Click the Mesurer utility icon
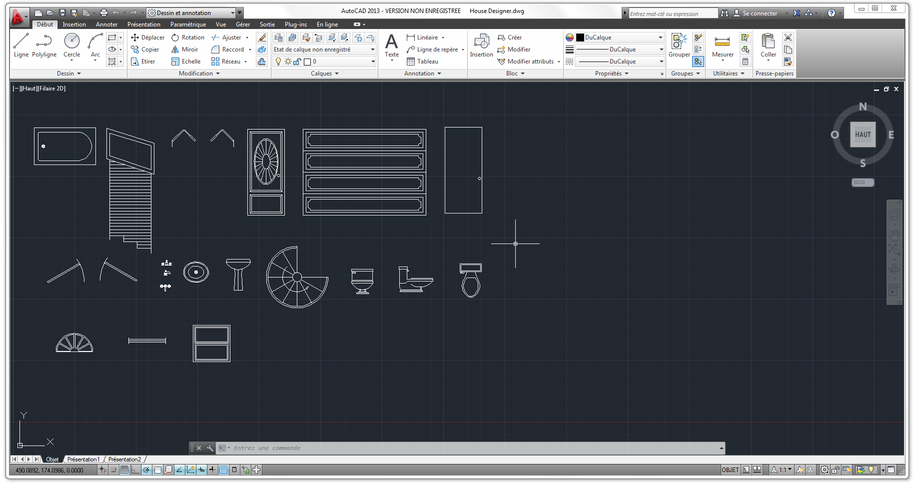This screenshot has height=483, width=915. pos(722,44)
